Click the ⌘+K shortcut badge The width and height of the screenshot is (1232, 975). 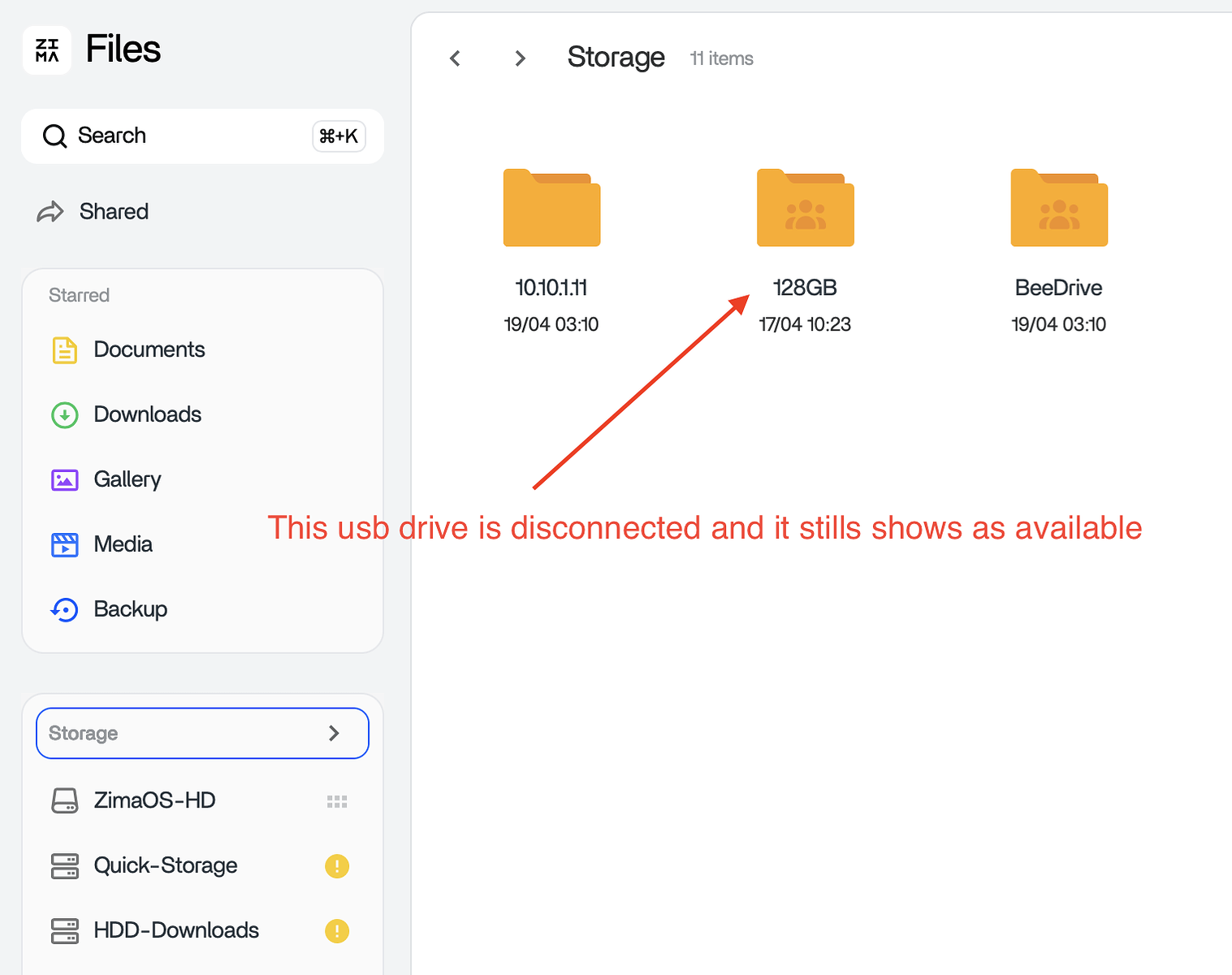point(339,136)
